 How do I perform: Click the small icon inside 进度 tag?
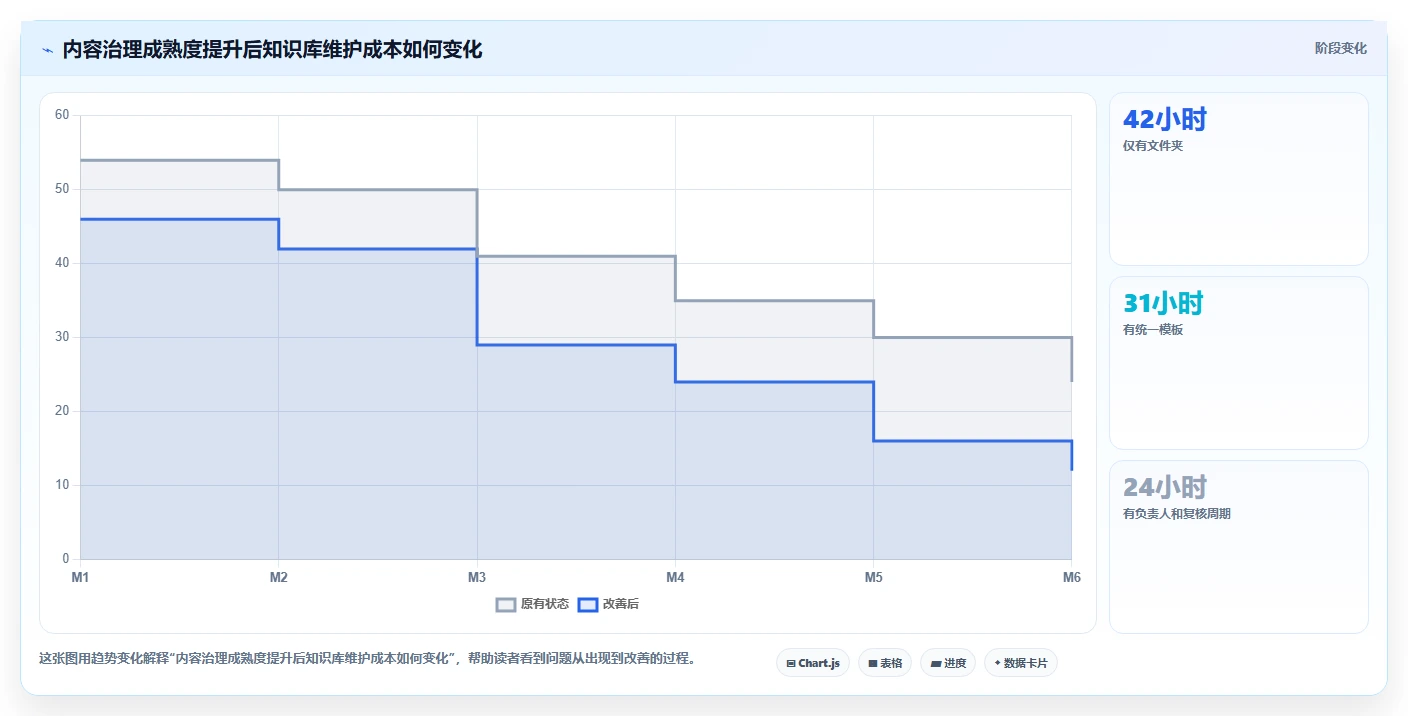[935, 663]
